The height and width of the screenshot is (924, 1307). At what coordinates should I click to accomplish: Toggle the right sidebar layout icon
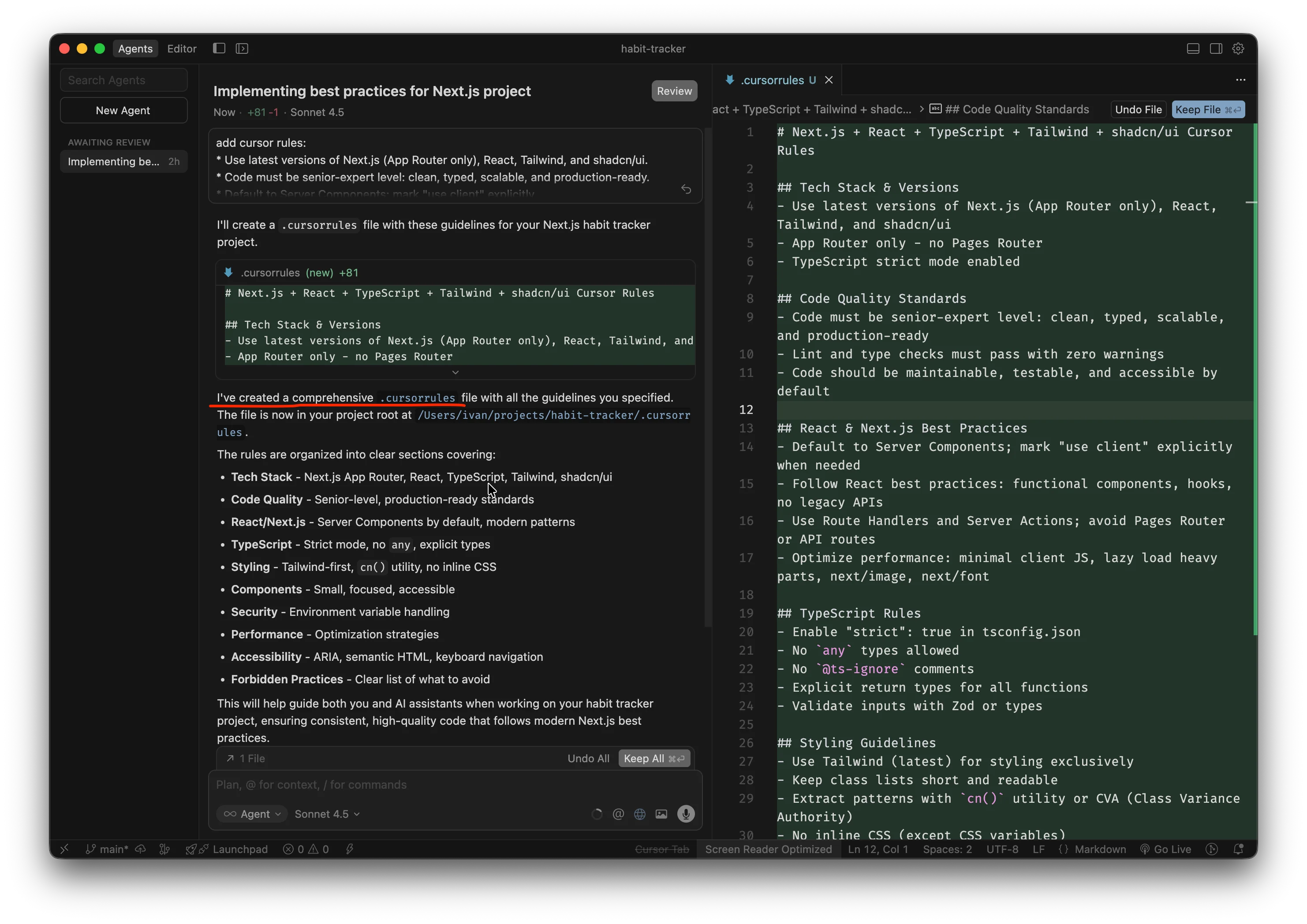pyautogui.click(x=1216, y=49)
